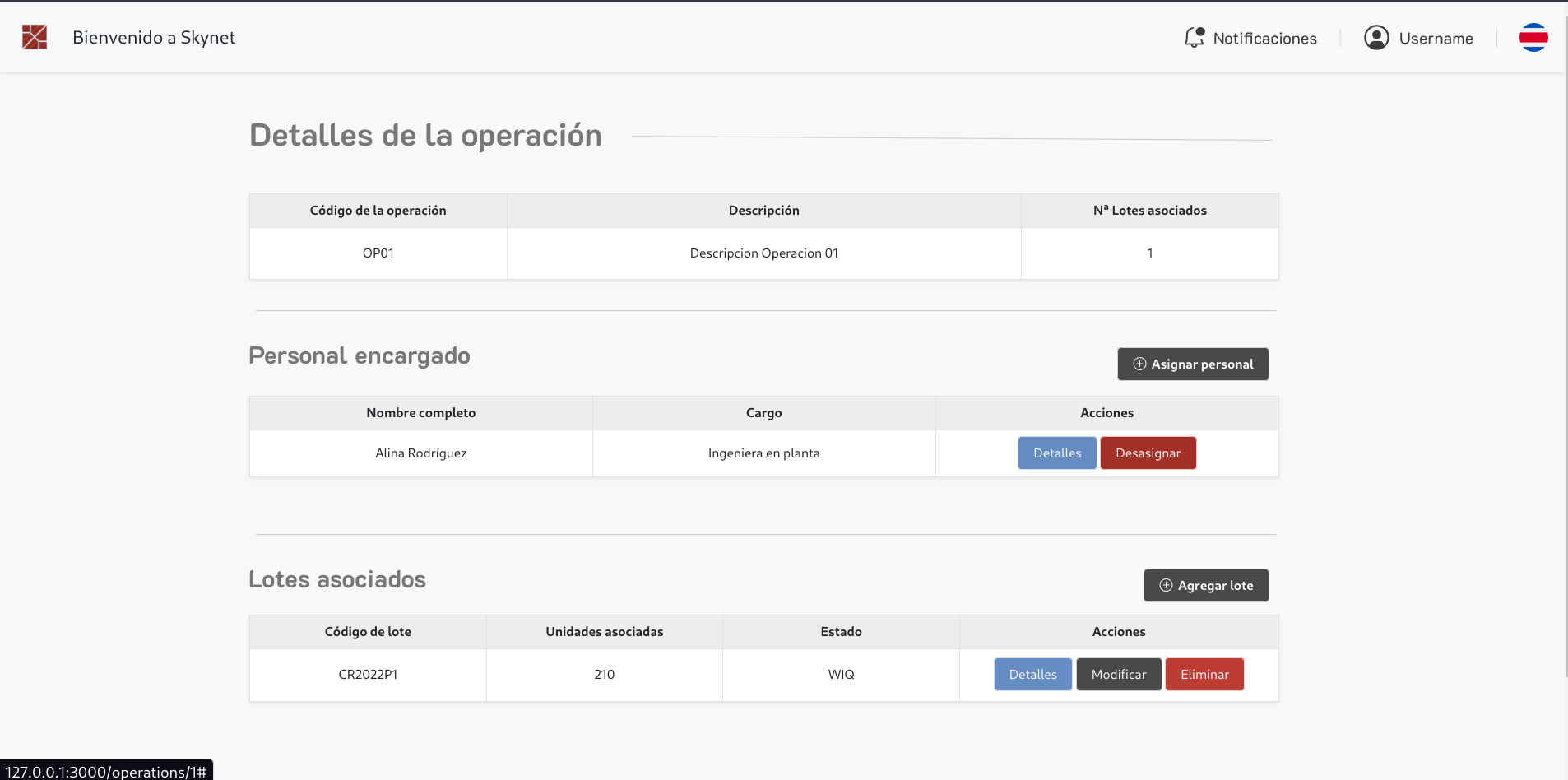View Detalles for lote CR2022P1
1568x780 pixels.
[1032, 674]
